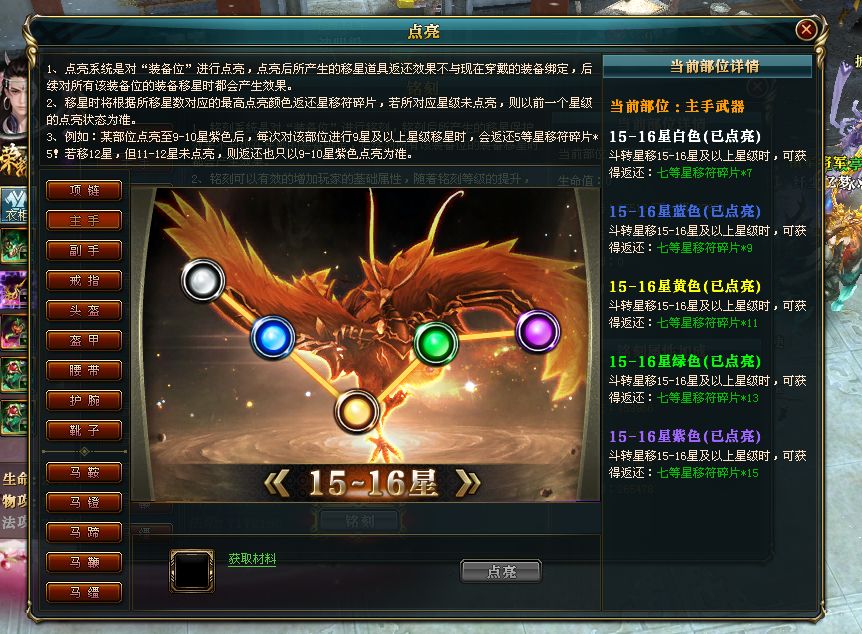Viewport: 862px width, 634px height.
Task: Open the 盔甲 equipment slot
Action: click(84, 340)
